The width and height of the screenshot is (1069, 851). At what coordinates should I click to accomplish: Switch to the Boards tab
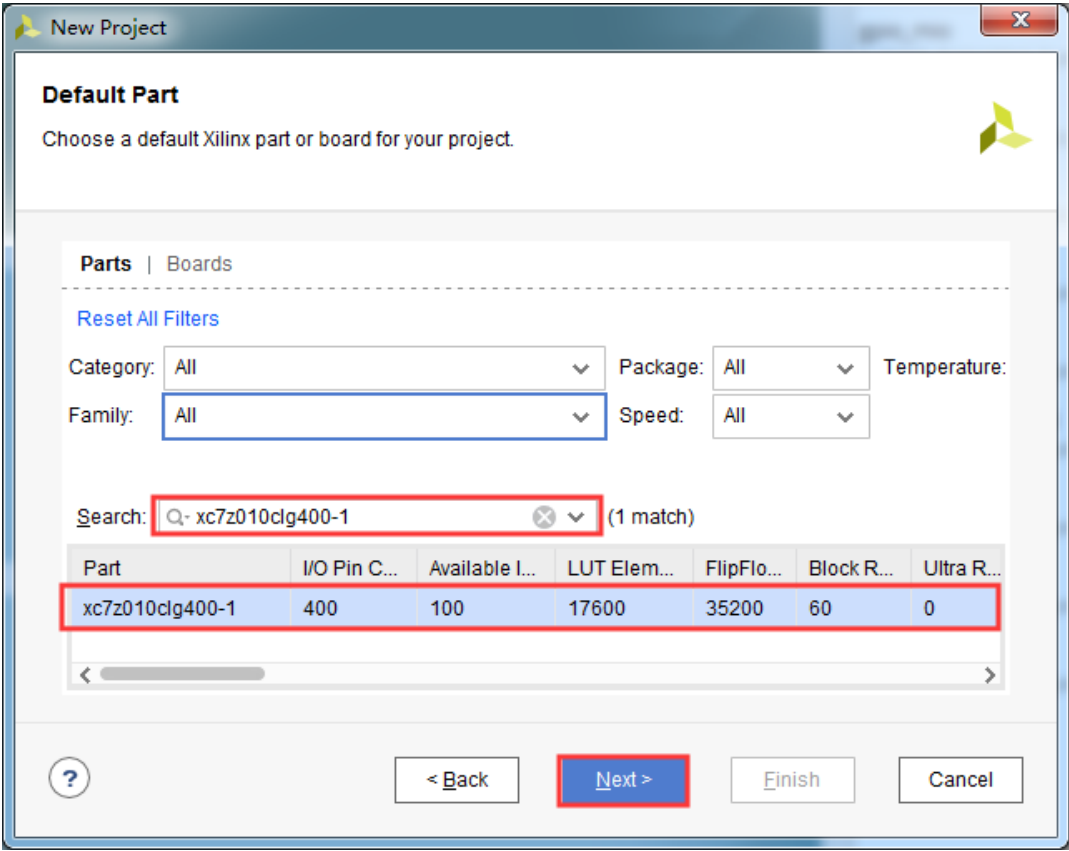(x=199, y=264)
